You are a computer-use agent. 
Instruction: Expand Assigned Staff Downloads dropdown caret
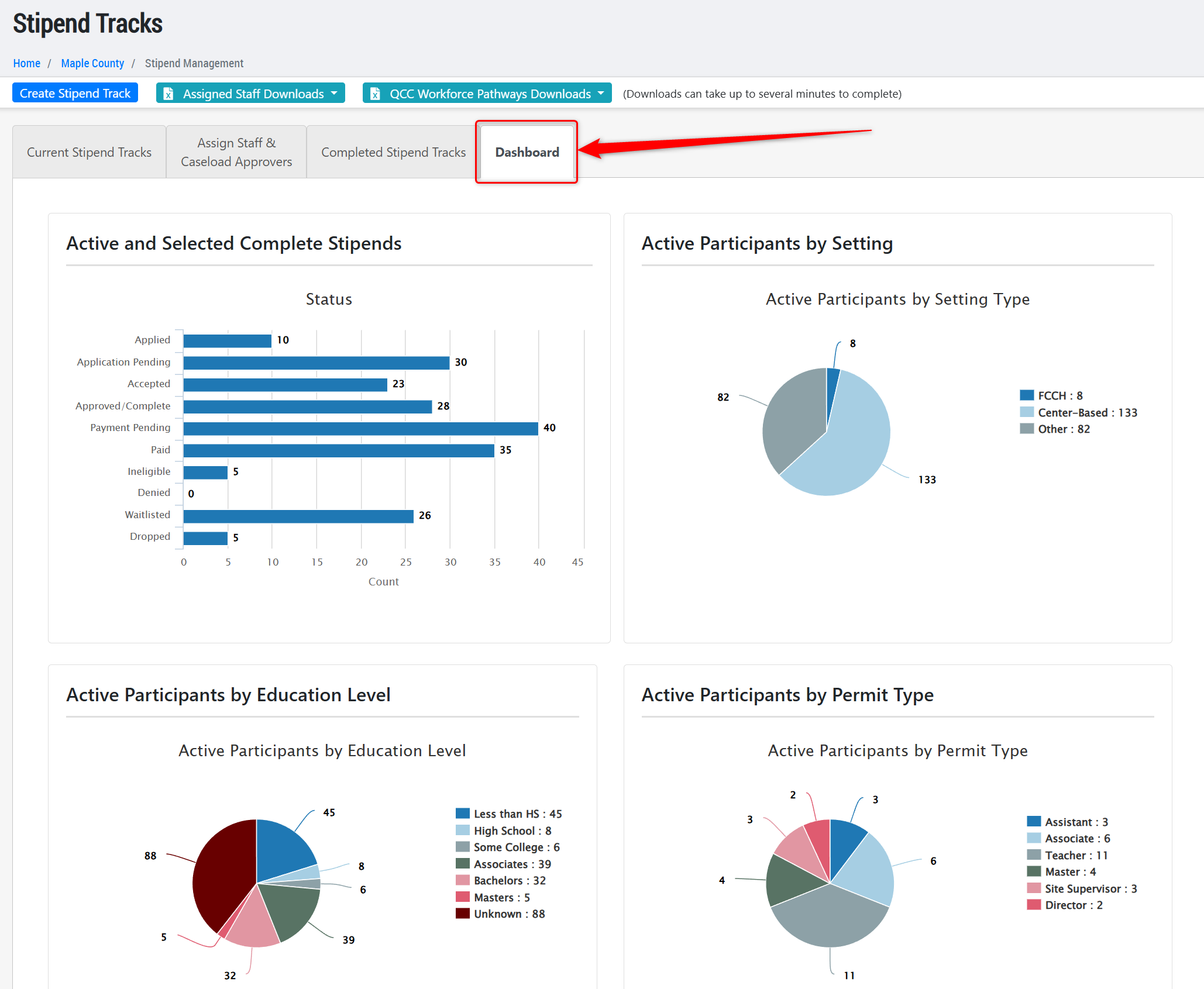pos(334,94)
